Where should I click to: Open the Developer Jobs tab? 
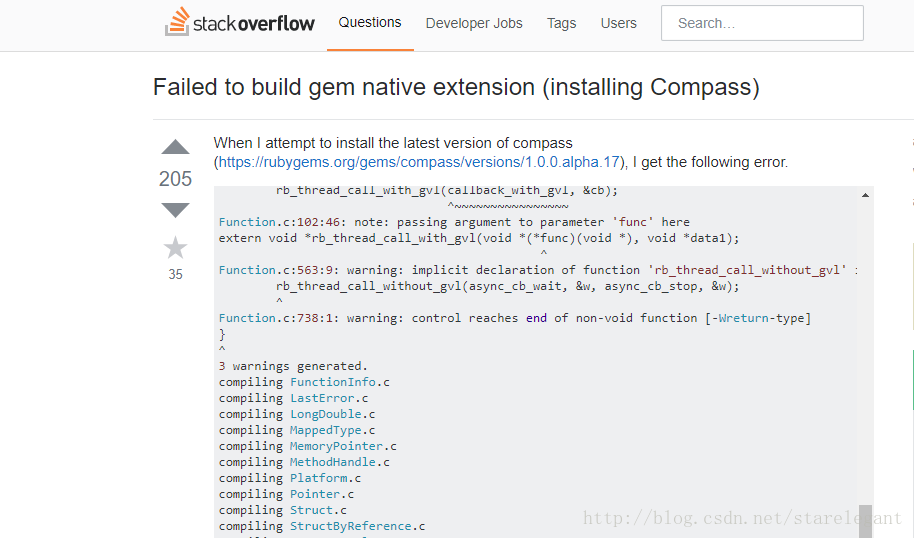(474, 23)
